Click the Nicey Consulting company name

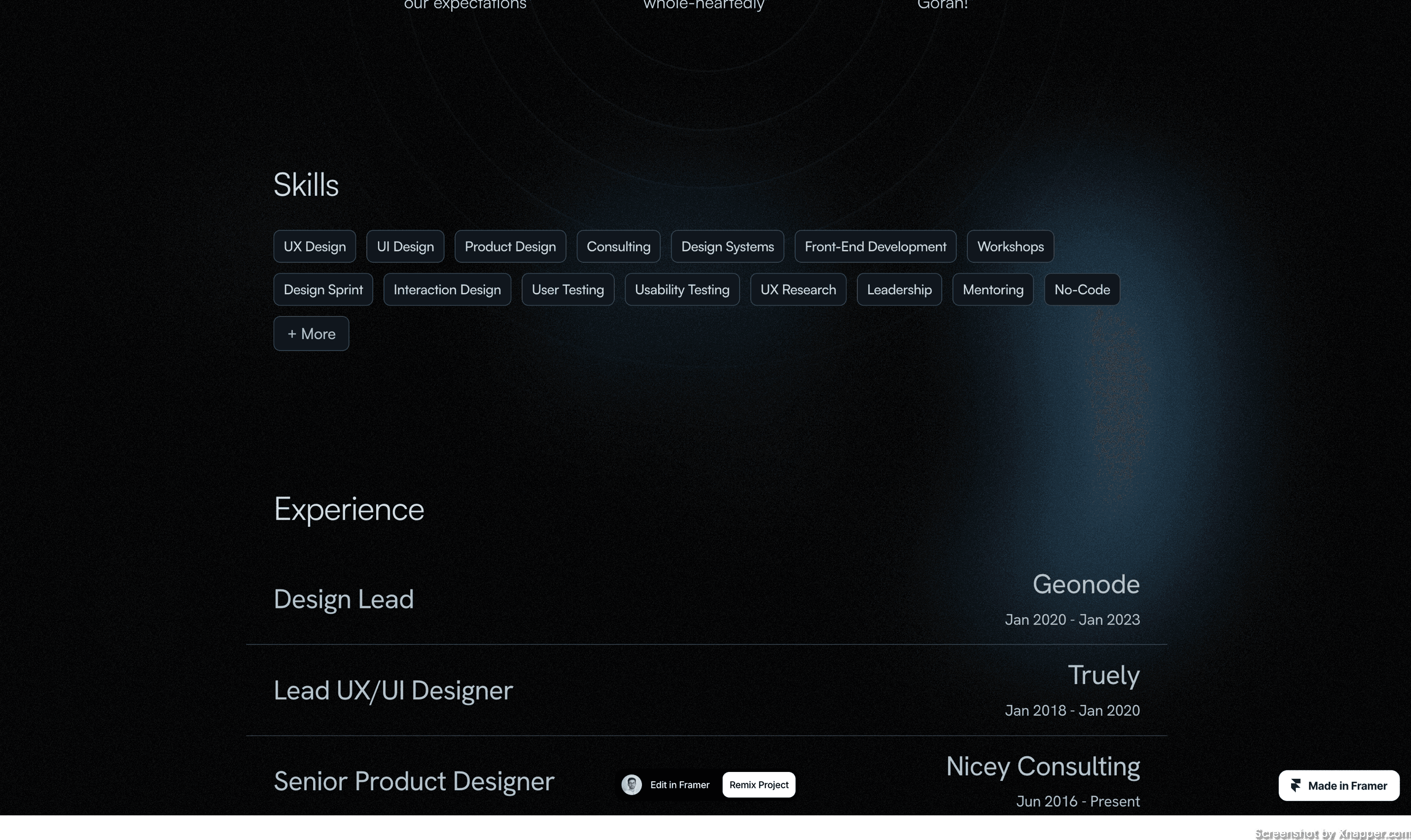(x=1043, y=767)
